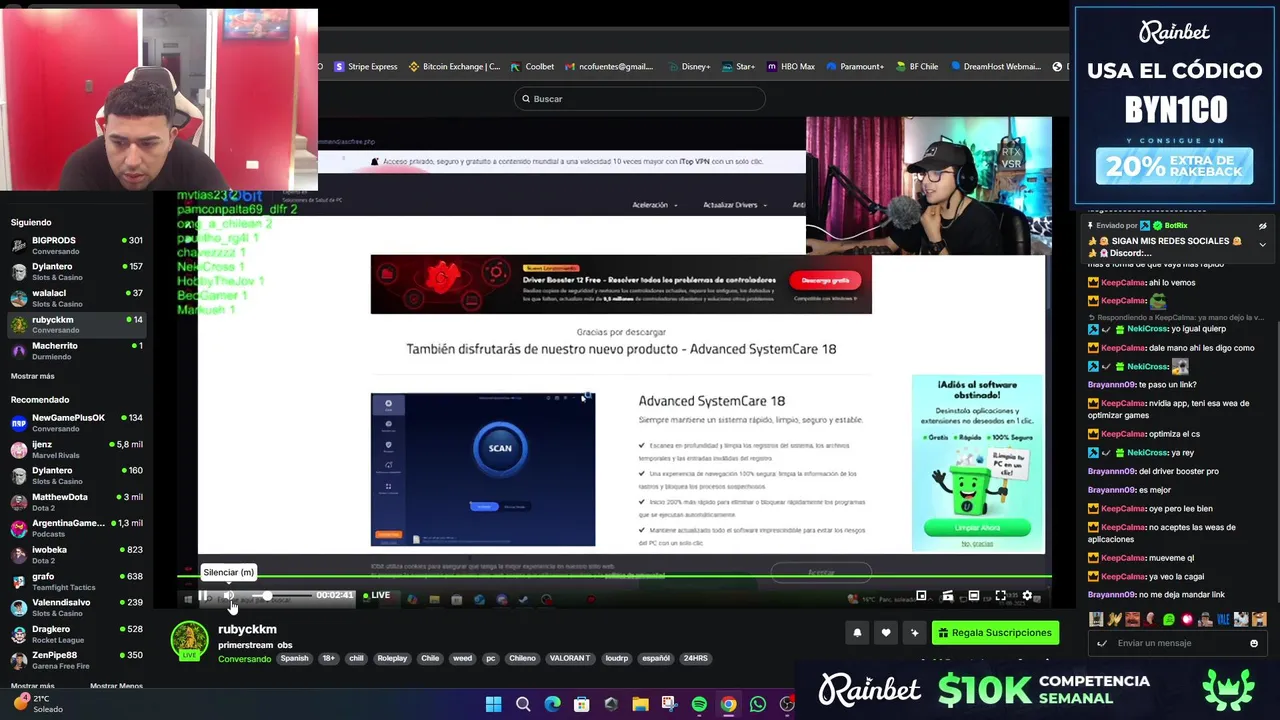
Task: Open the 24HRS tag
Action: click(696, 659)
